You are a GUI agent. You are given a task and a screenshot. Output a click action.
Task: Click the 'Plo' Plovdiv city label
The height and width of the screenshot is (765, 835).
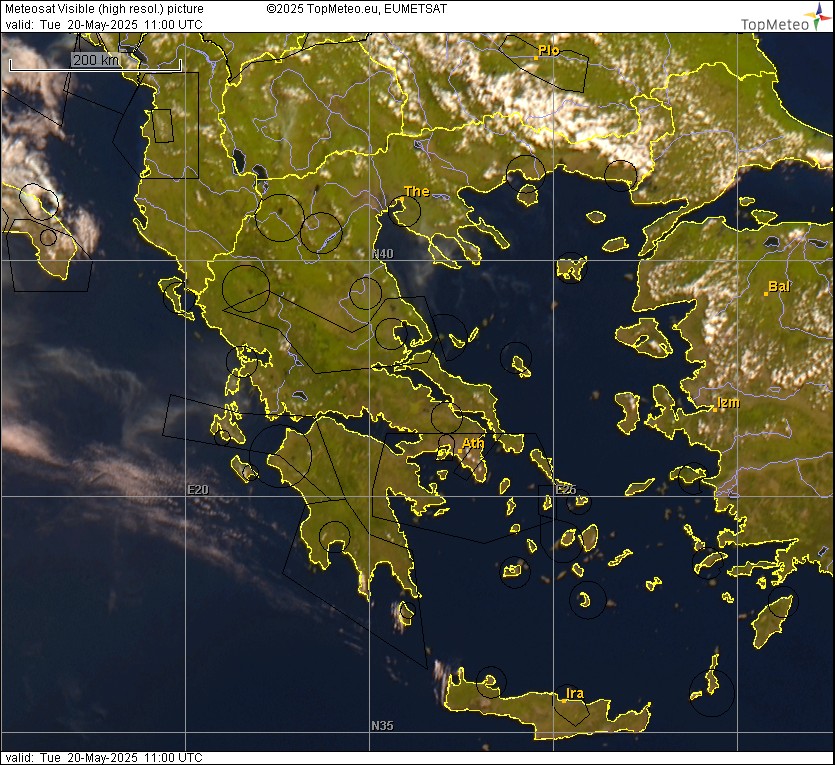pyautogui.click(x=549, y=50)
